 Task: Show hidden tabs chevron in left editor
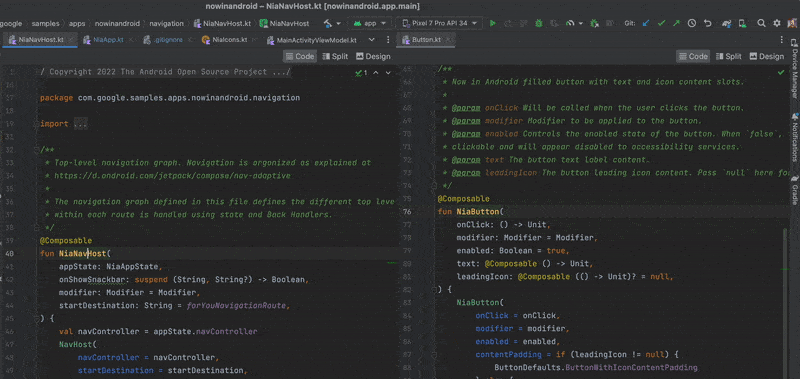coord(371,40)
